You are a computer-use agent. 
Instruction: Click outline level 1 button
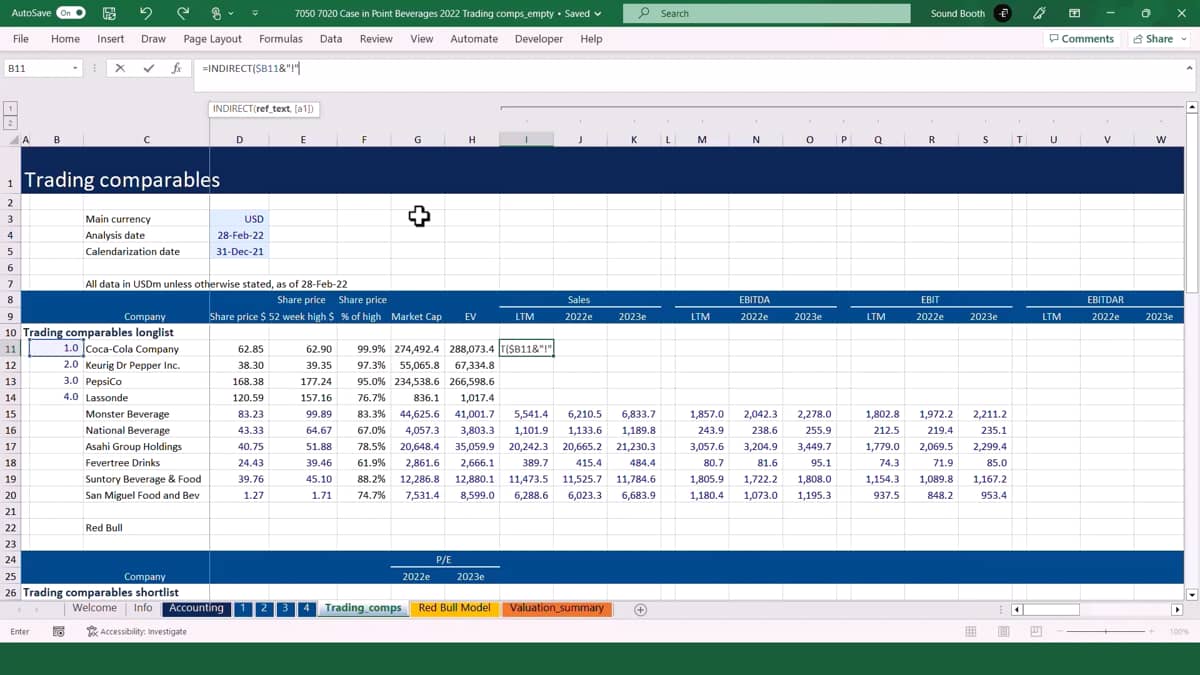(10, 108)
